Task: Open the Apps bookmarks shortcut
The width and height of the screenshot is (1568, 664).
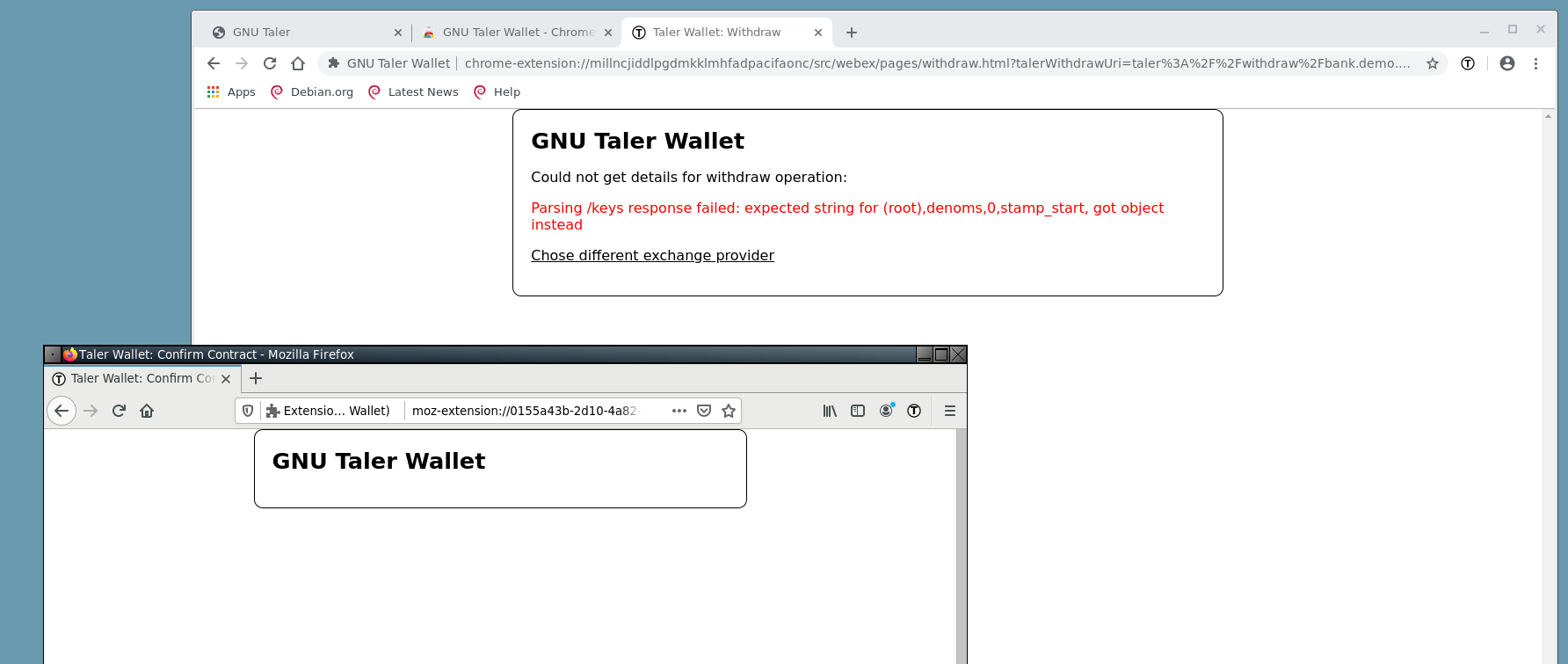Action: click(x=231, y=91)
